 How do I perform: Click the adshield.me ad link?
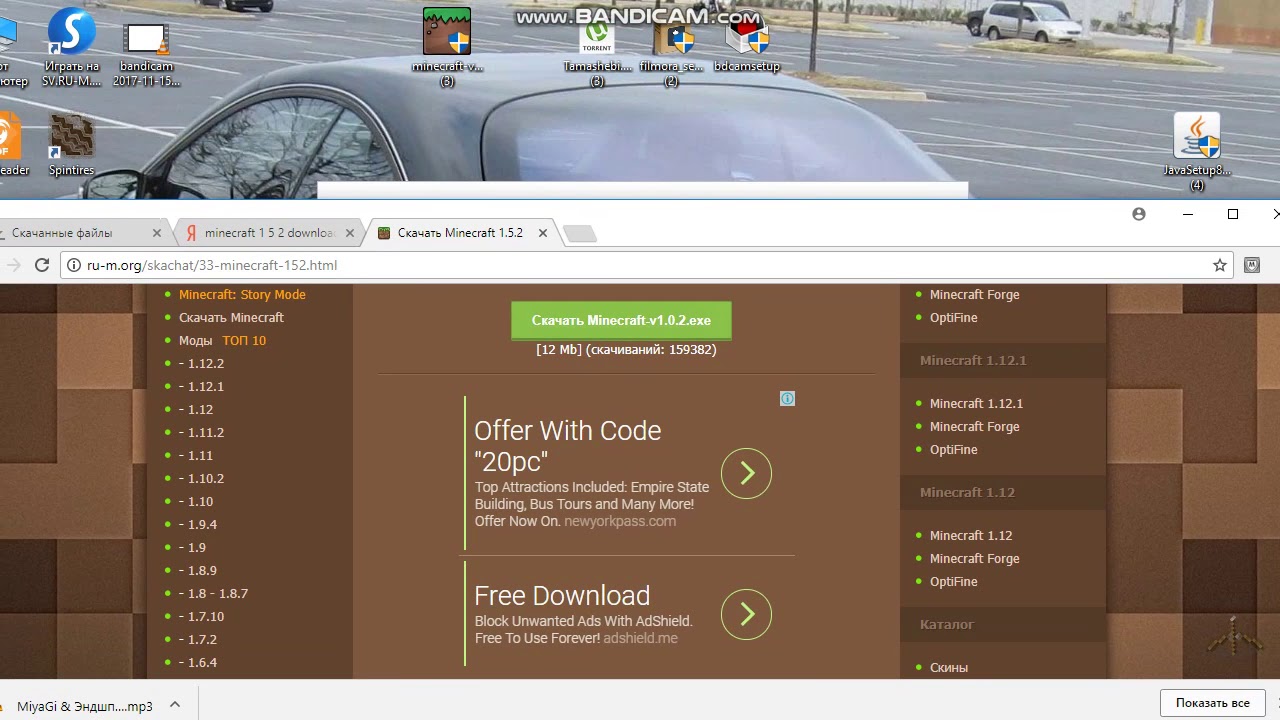click(x=640, y=638)
